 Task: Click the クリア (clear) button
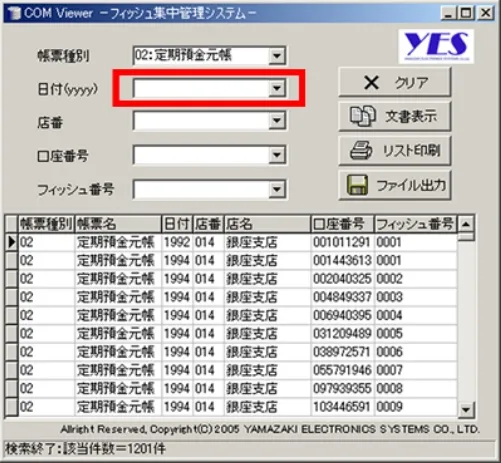[395, 82]
